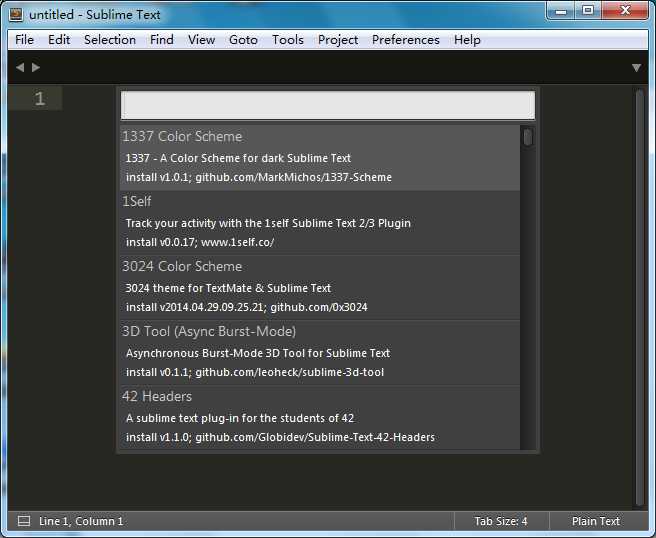
Task: Open the Preferences menu
Action: click(x=405, y=40)
